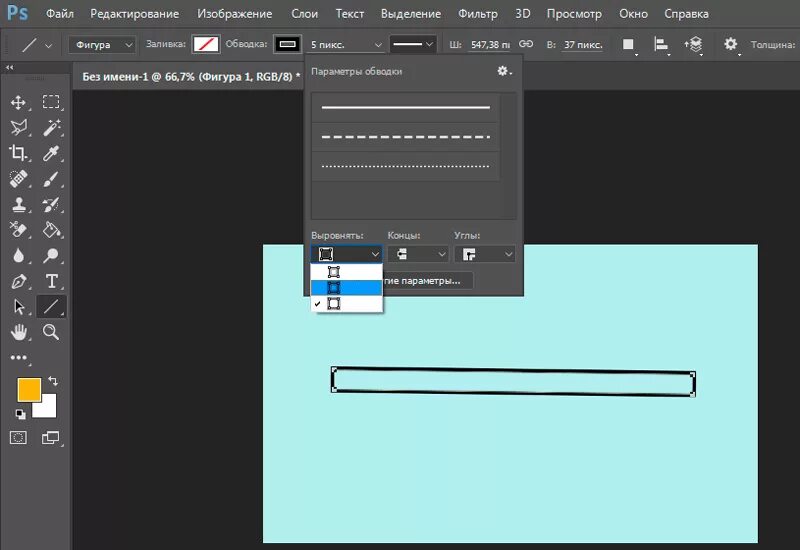Click the В: height input field

(x=583, y=45)
